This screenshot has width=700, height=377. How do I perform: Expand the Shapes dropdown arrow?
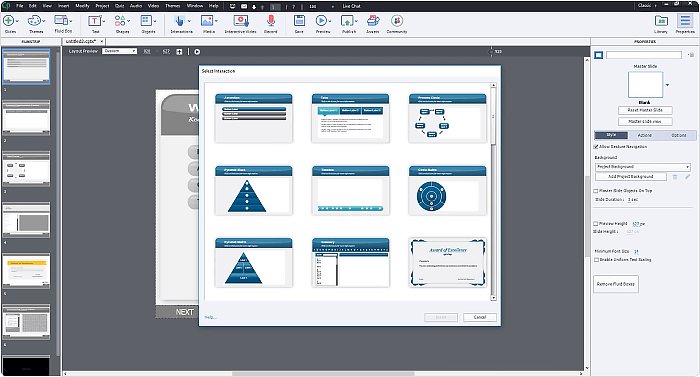(x=129, y=21)
